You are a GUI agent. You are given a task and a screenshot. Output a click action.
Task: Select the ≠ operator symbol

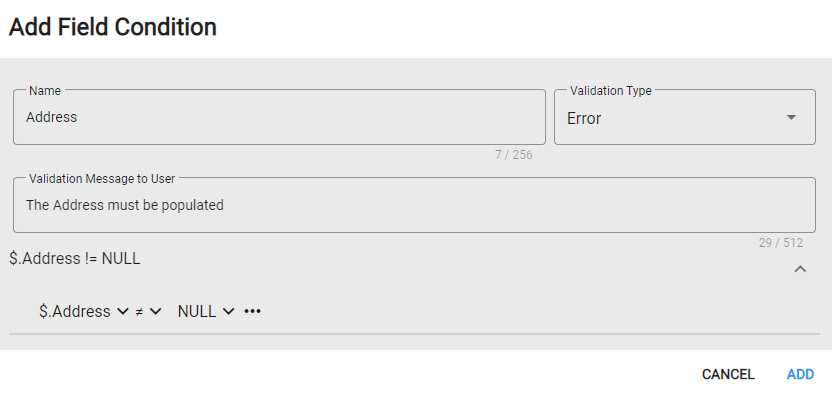click(140, 312)
